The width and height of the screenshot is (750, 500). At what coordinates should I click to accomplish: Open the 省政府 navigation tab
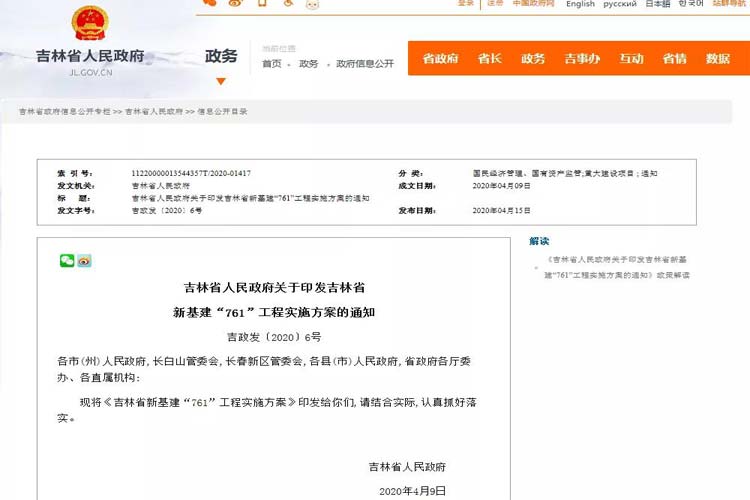pyautogui.click(x=440, y=58)
